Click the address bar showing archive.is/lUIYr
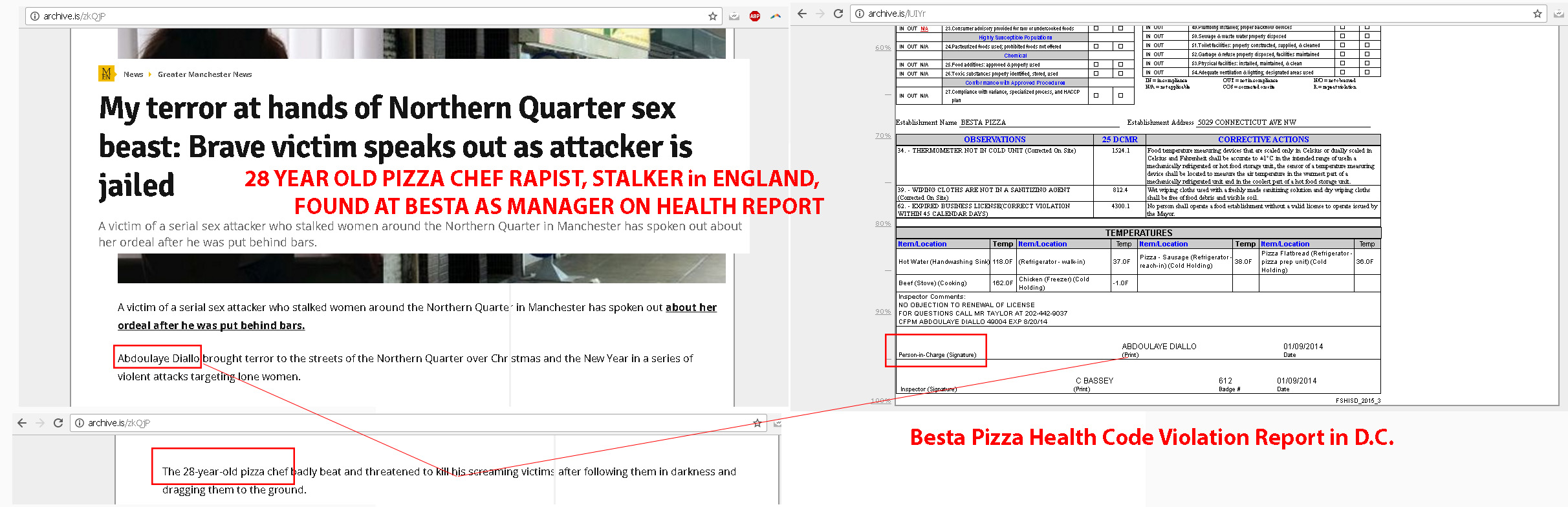The width and height of the screenshot is (1568, 507). [x=1199, y=14]
